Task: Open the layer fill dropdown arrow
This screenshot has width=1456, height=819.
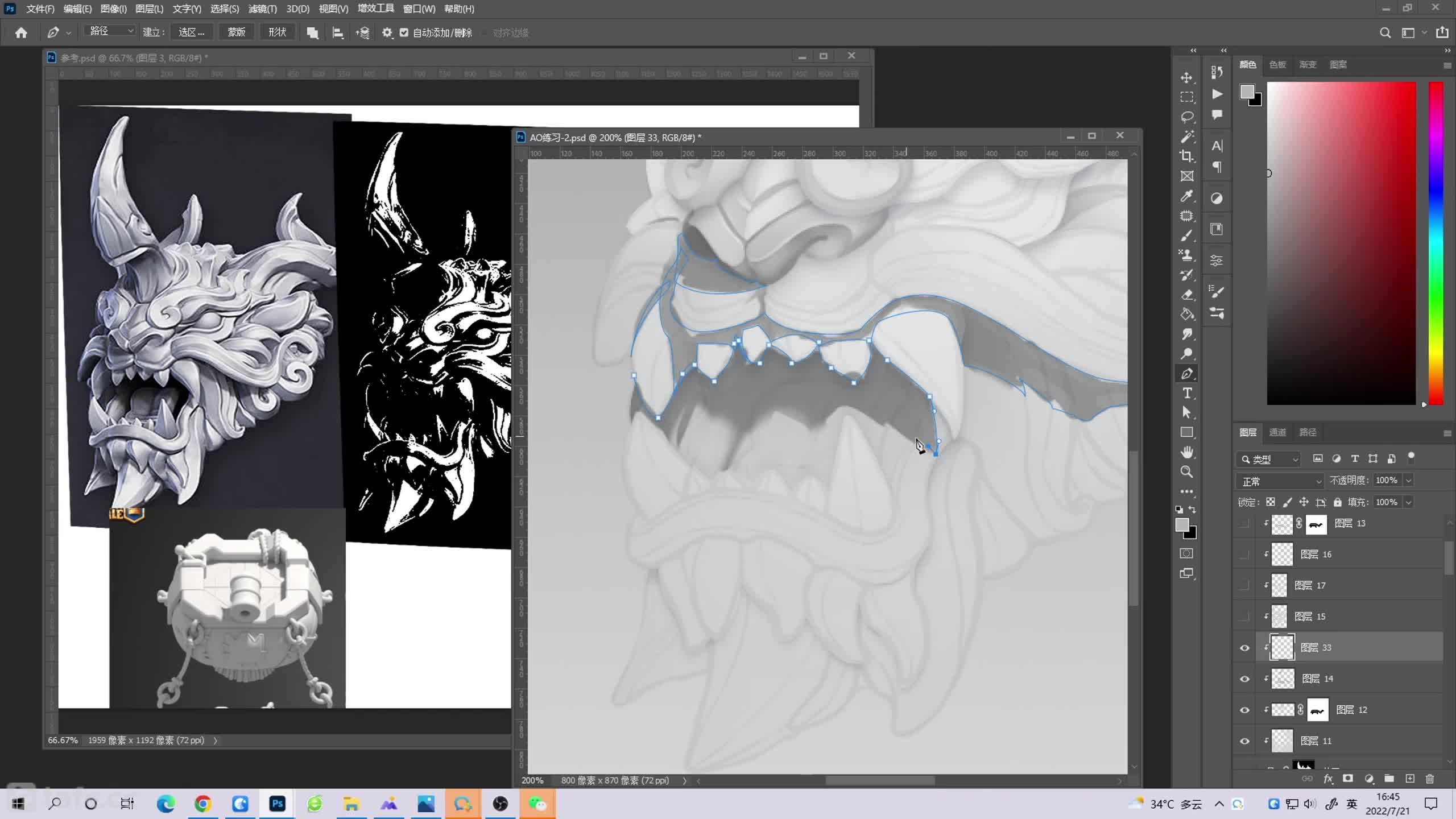Action: [x=1409, y=502]
